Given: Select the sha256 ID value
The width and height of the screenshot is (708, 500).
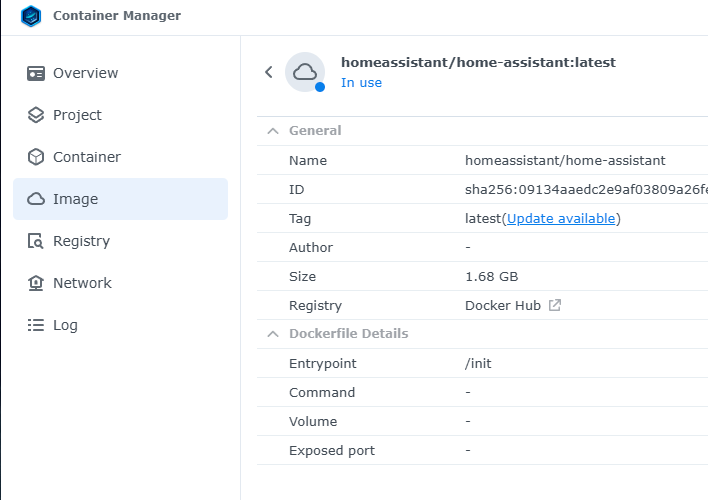Looking at the screenshot, I should point(586,189).
